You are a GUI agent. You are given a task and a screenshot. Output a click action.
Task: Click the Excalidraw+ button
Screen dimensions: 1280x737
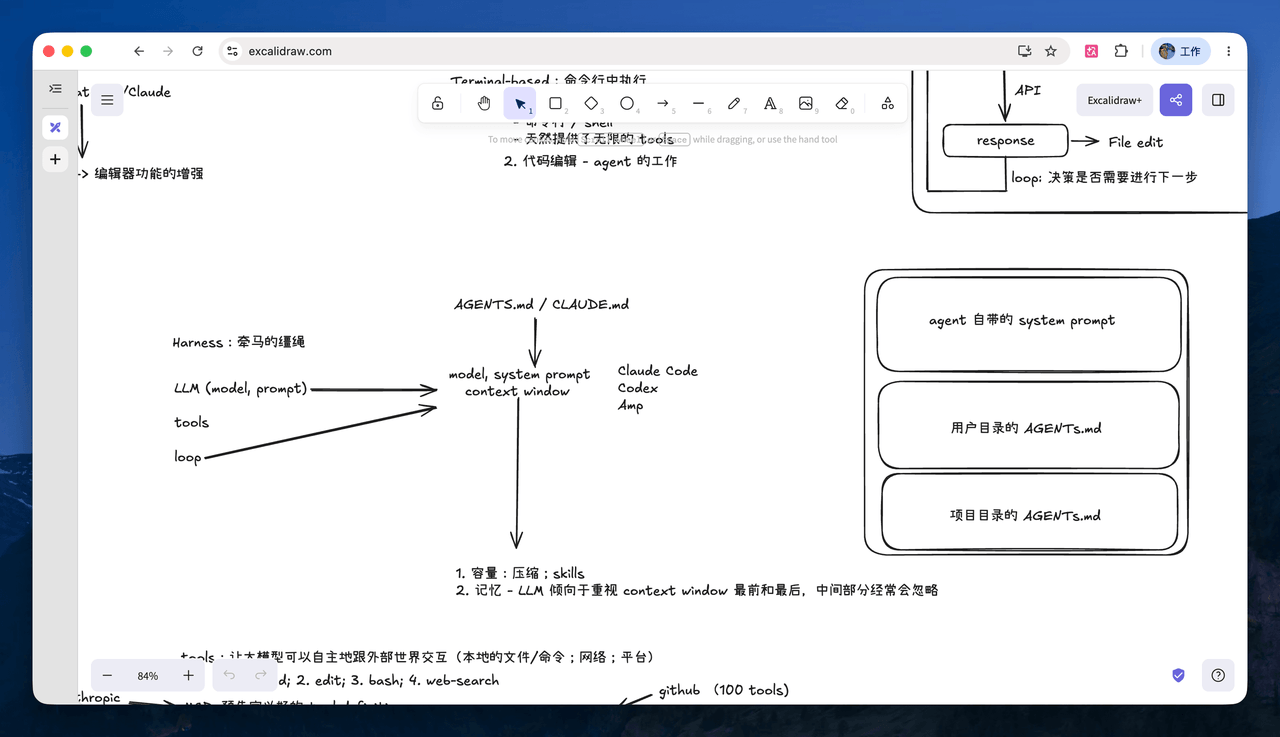pyautogui.click(x=1114, y=100)
